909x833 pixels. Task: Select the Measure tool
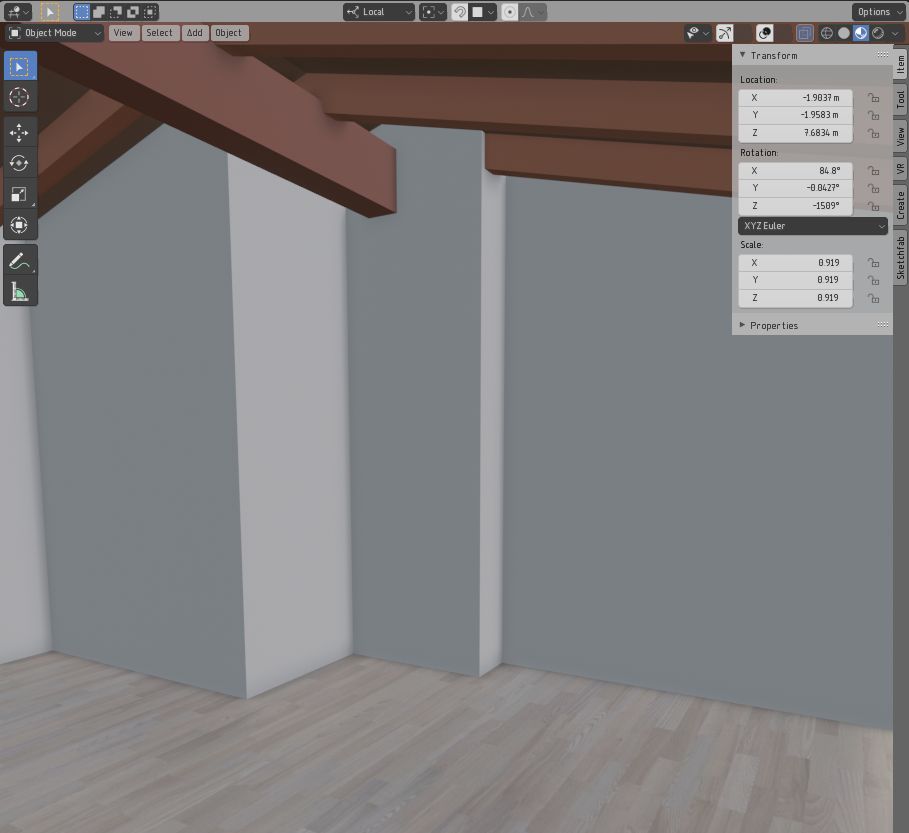[x=20, y=291]
